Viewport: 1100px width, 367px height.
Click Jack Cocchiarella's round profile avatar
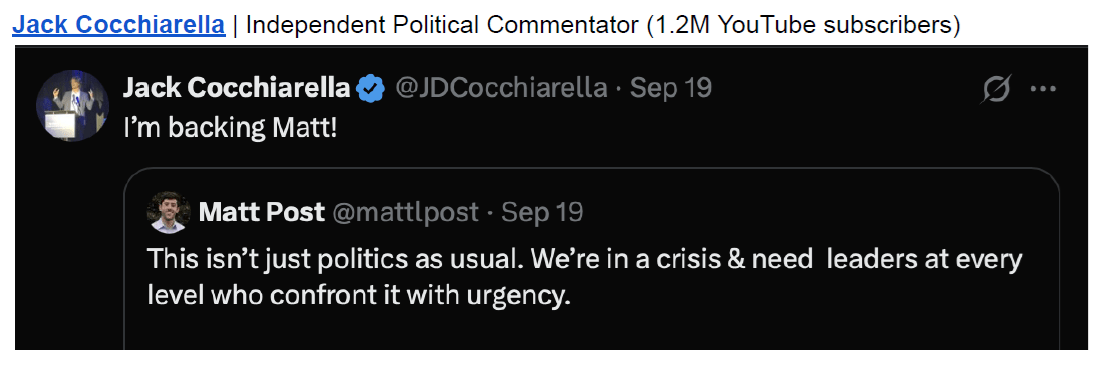72,105
